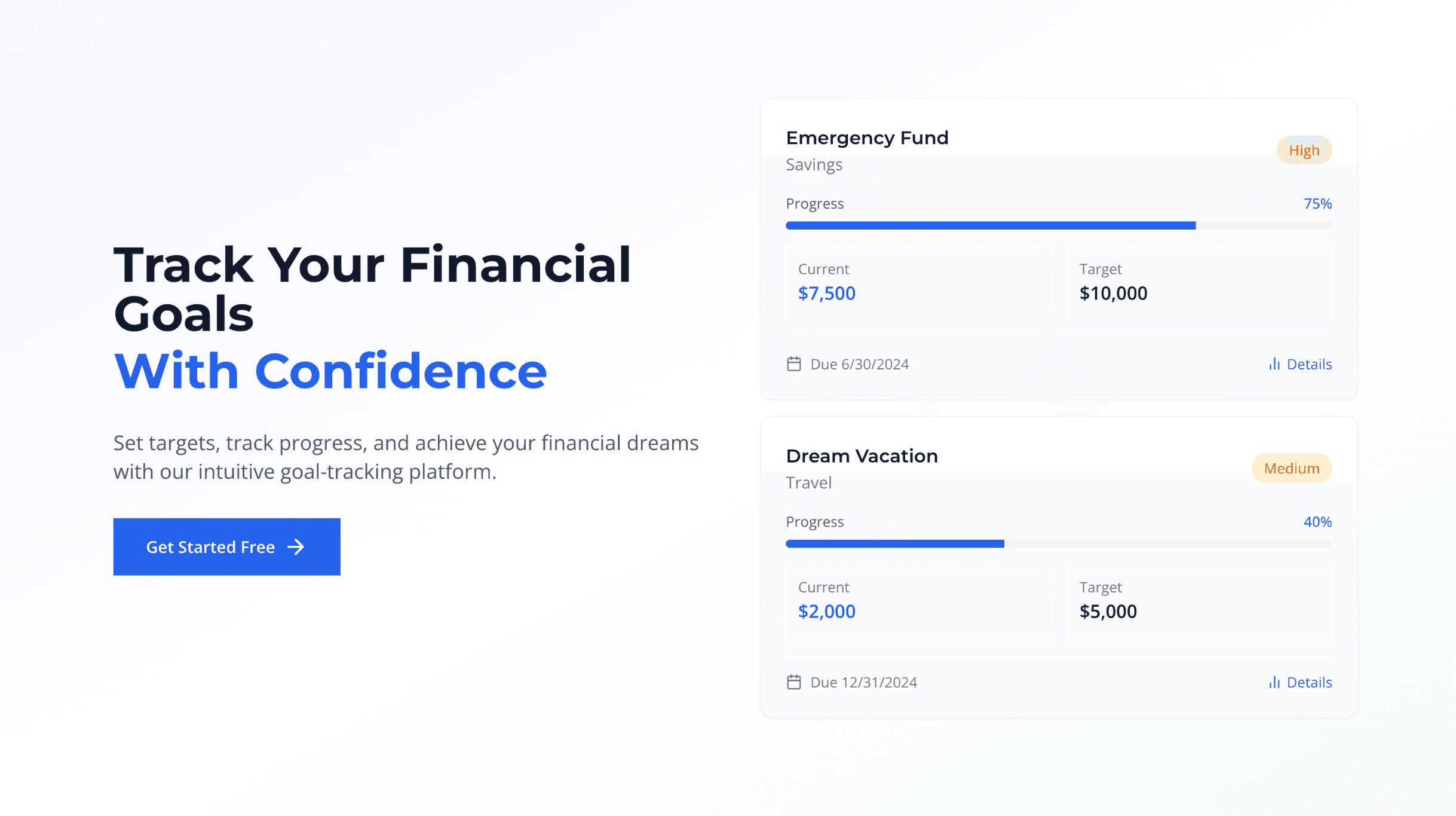This screenshot has width=1456, height=816.
Task: Open the Savings category label on Emergency Fund
Action: point(814,163)
